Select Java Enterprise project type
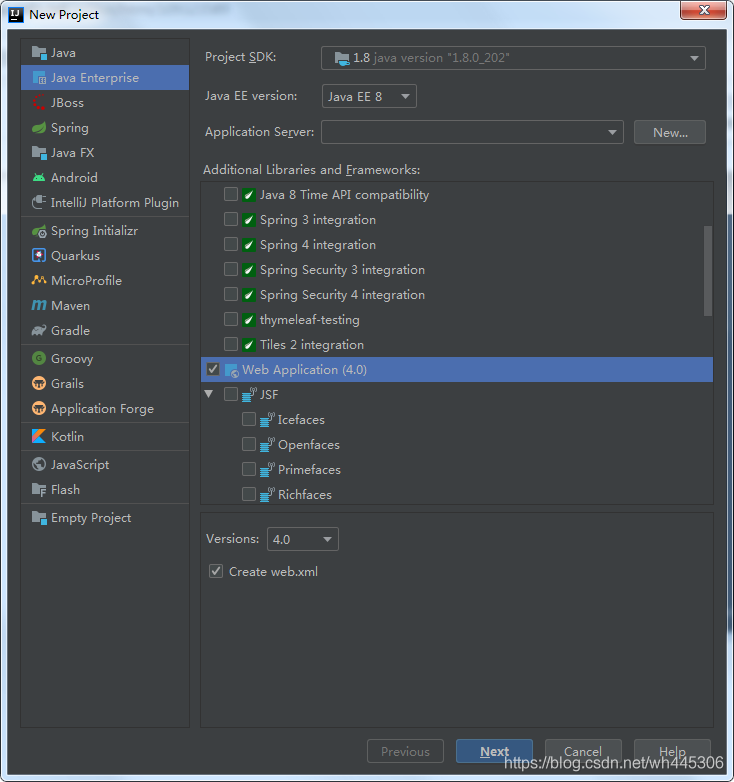 pos(105,78)
